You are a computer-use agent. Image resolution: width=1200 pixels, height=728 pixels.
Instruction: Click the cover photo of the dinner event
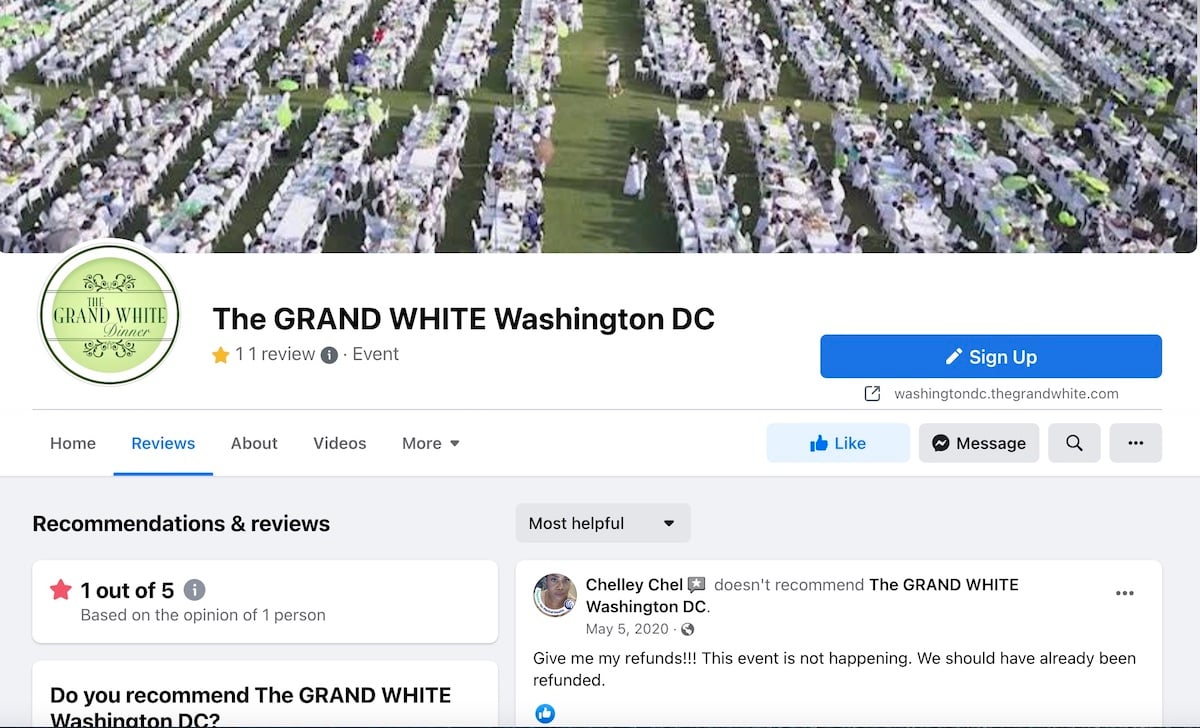click(x=600, y=126)
